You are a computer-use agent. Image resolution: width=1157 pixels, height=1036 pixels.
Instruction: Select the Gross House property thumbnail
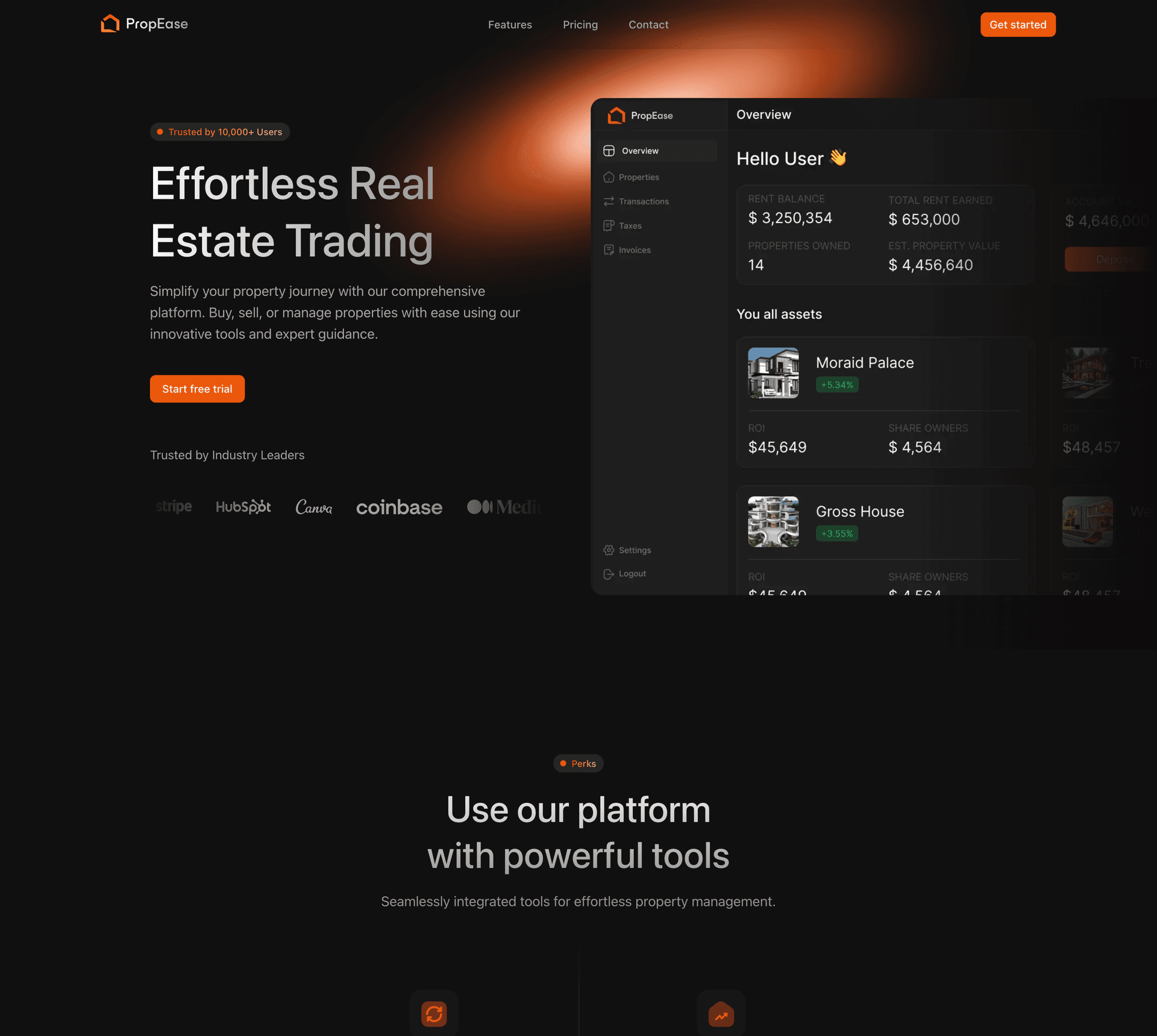(x=773, y=521)
